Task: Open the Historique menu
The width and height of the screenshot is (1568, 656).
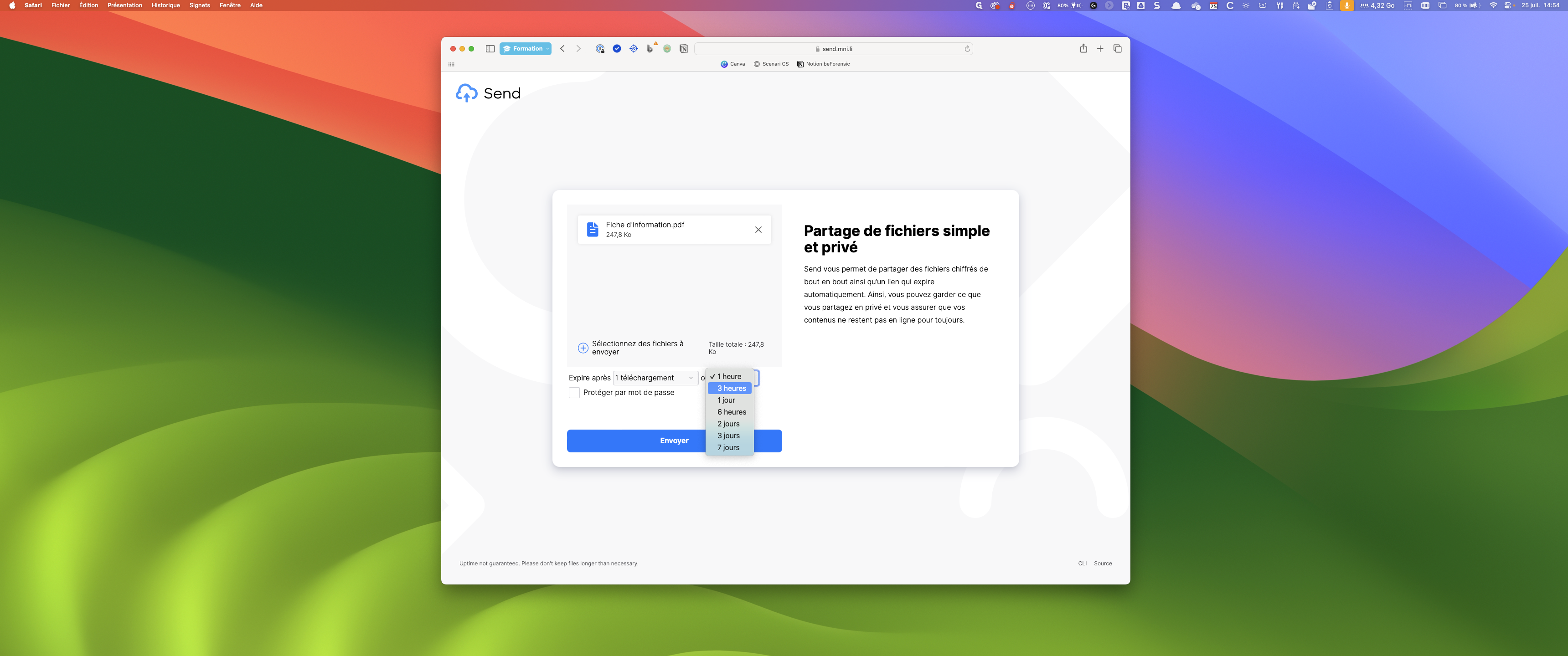Action: click(x=165, y=5)
